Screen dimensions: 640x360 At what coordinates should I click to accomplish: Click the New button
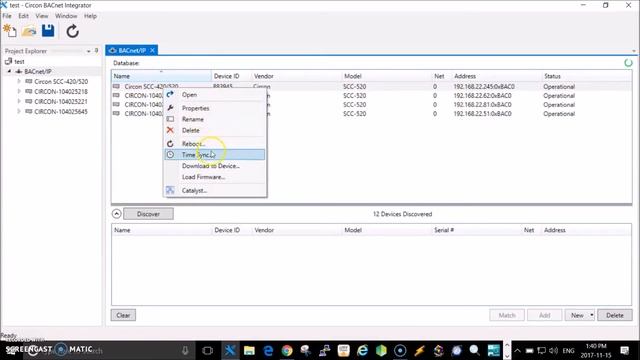click(577, 315)
